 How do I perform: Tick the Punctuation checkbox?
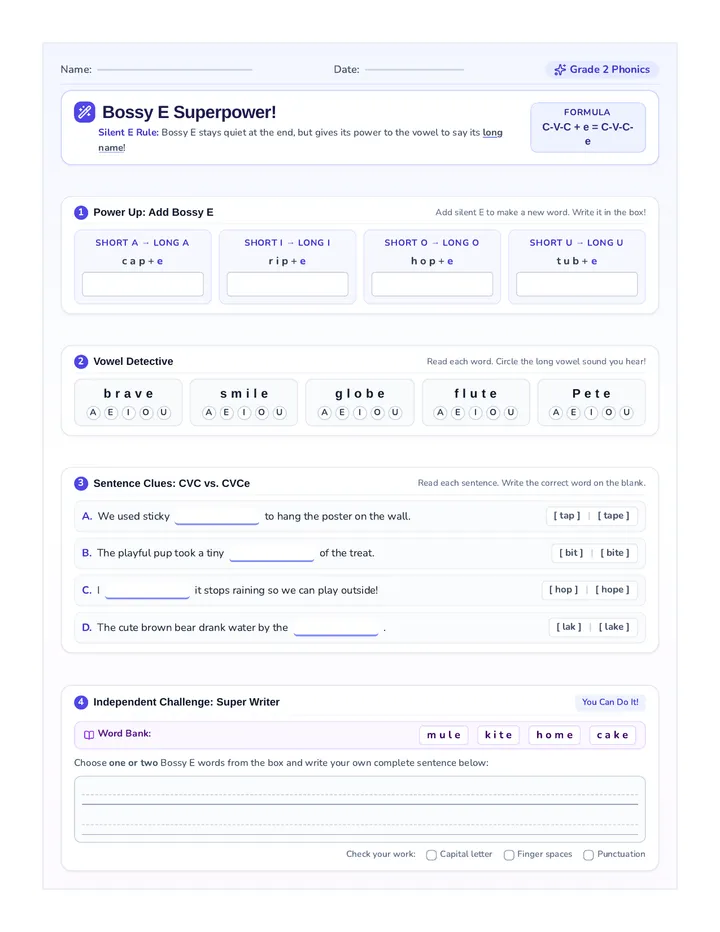(x=589, y=855)
